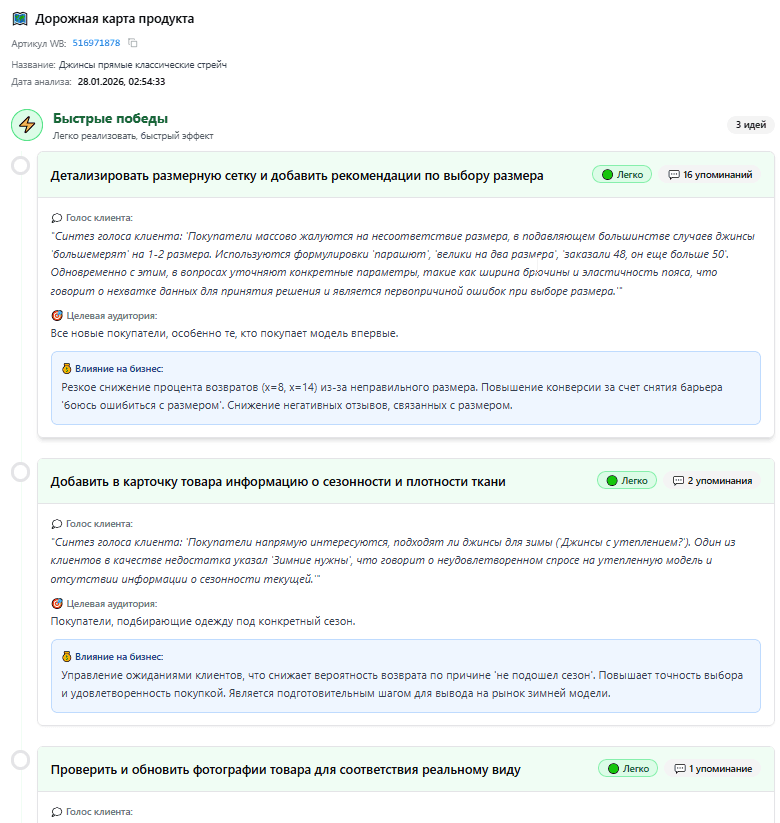Click the target audience icon in the seasonality card
780x823 pixels.
point(56,604)
